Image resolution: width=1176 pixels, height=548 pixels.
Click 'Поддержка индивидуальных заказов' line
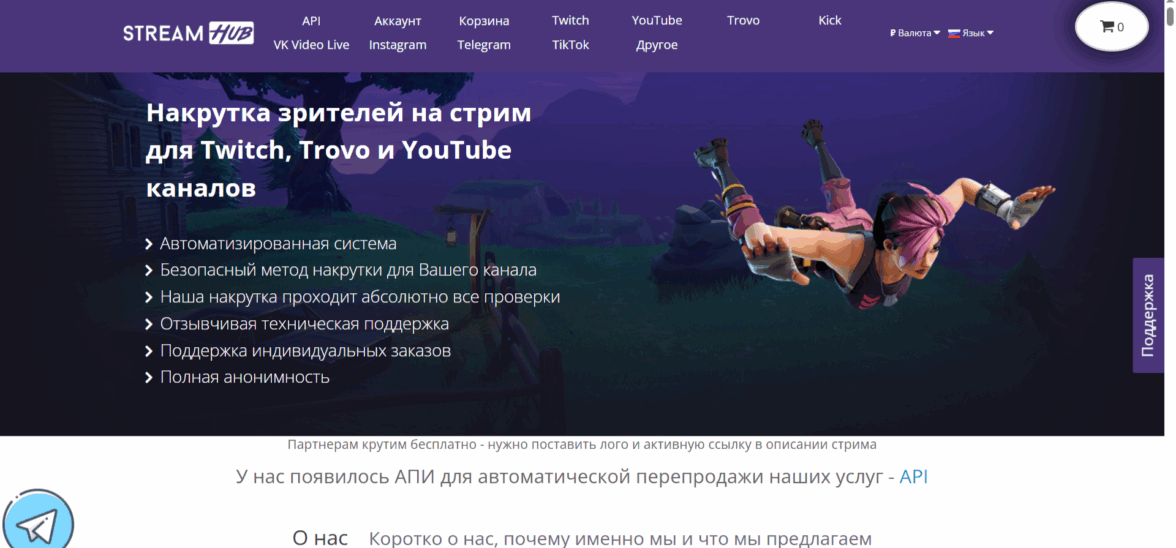pyautogui.click(x=305, y=351)
